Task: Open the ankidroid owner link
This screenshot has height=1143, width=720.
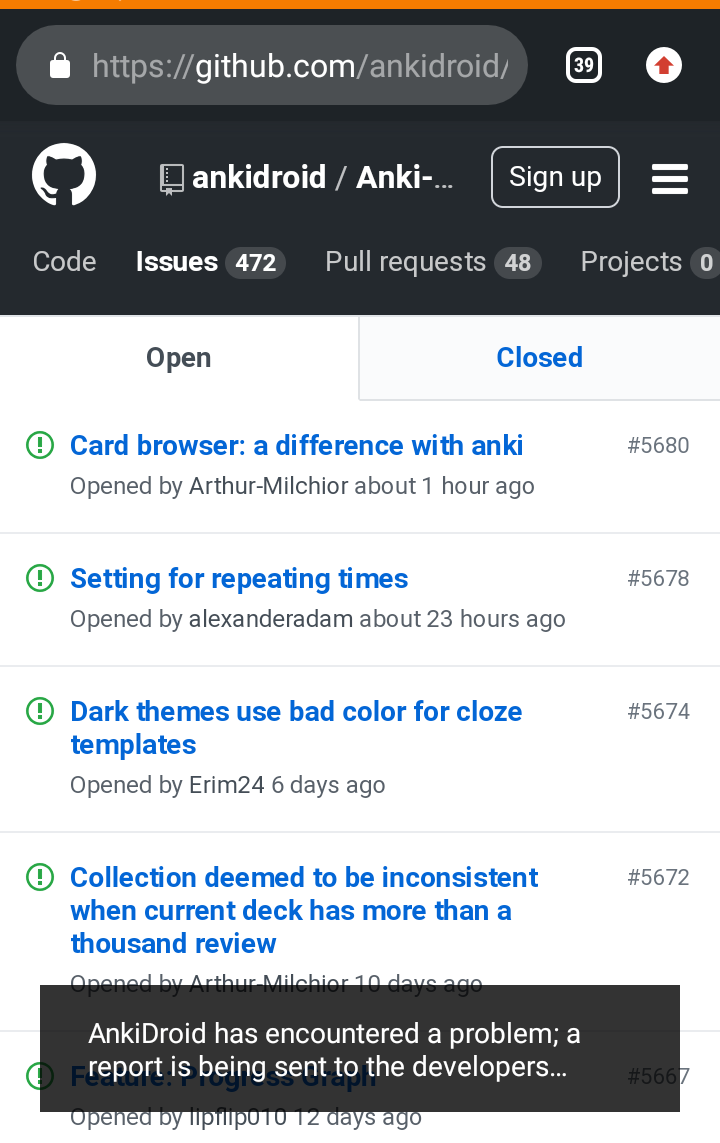Action: [259, 177]
